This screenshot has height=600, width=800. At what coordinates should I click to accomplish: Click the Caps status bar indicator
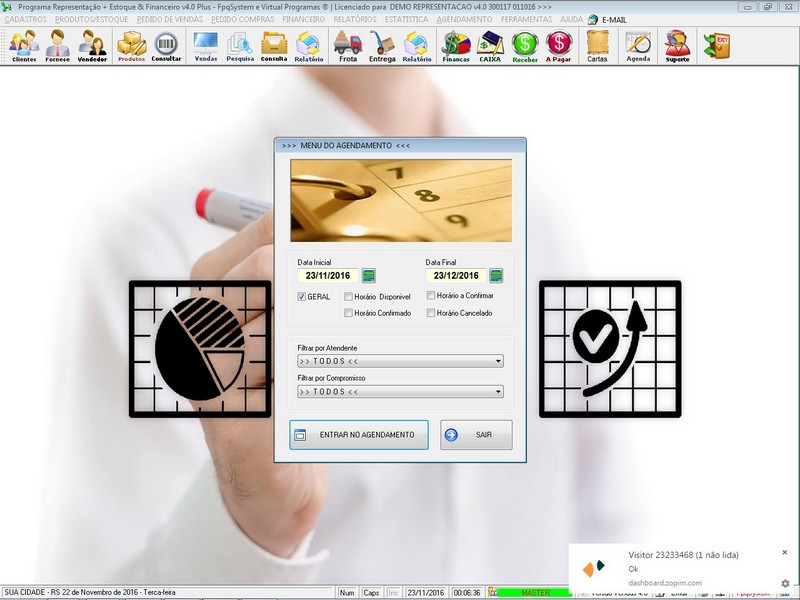point(371,593)
